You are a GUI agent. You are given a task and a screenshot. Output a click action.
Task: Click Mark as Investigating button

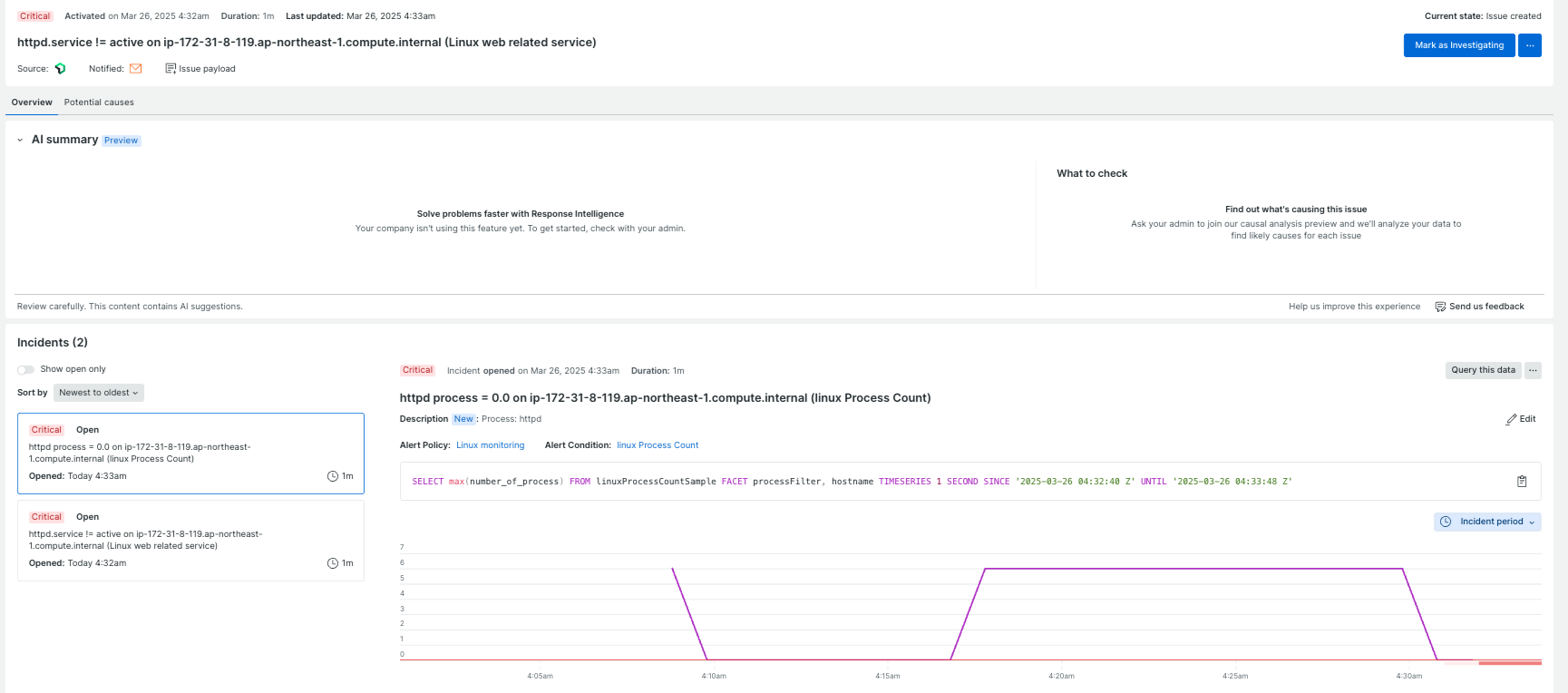tap(1459, 45)
